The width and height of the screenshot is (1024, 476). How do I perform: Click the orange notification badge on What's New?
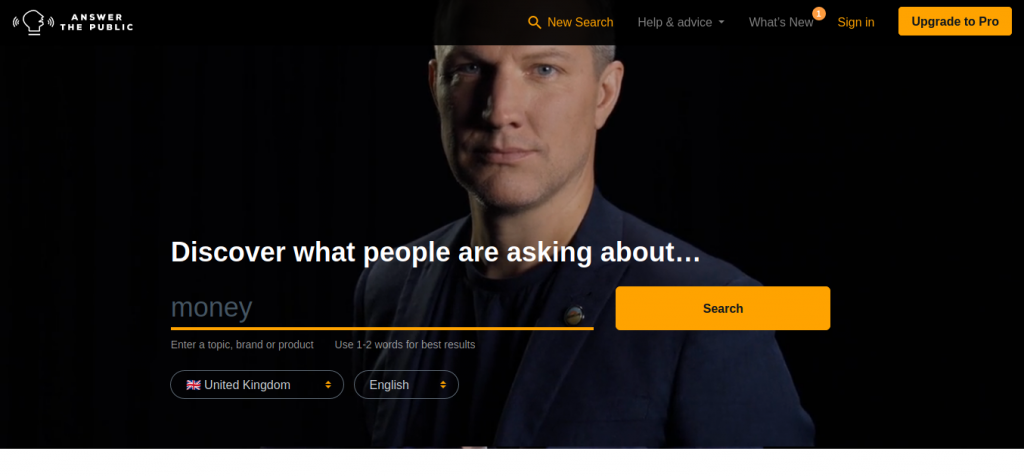coord(818,13)
